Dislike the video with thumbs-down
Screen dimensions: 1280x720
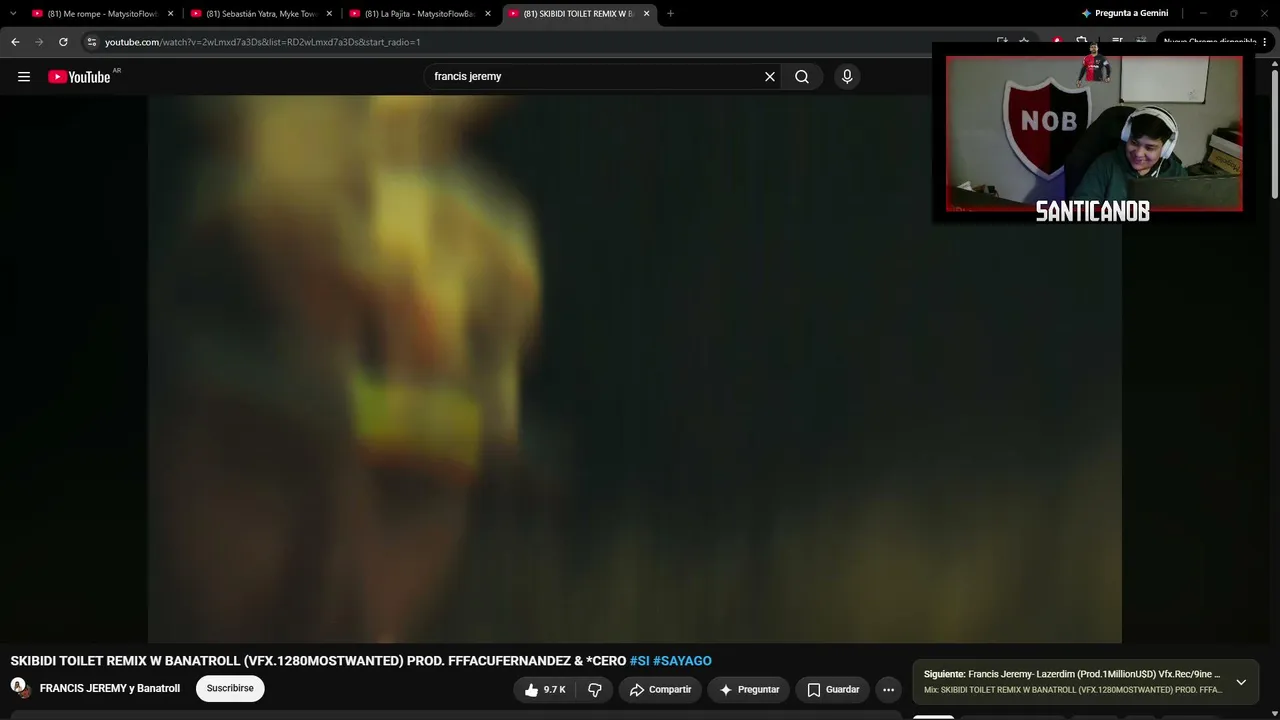point(595,690)
